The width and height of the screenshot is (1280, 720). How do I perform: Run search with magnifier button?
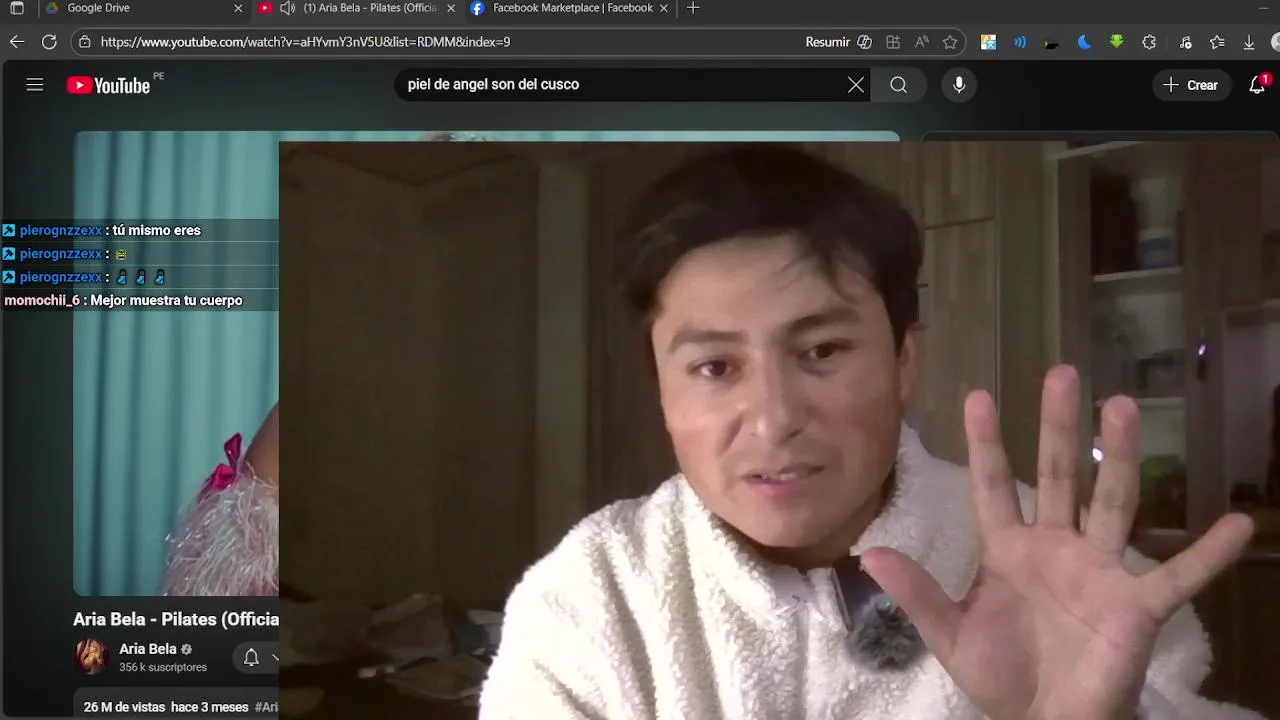[x=899, y=85]
